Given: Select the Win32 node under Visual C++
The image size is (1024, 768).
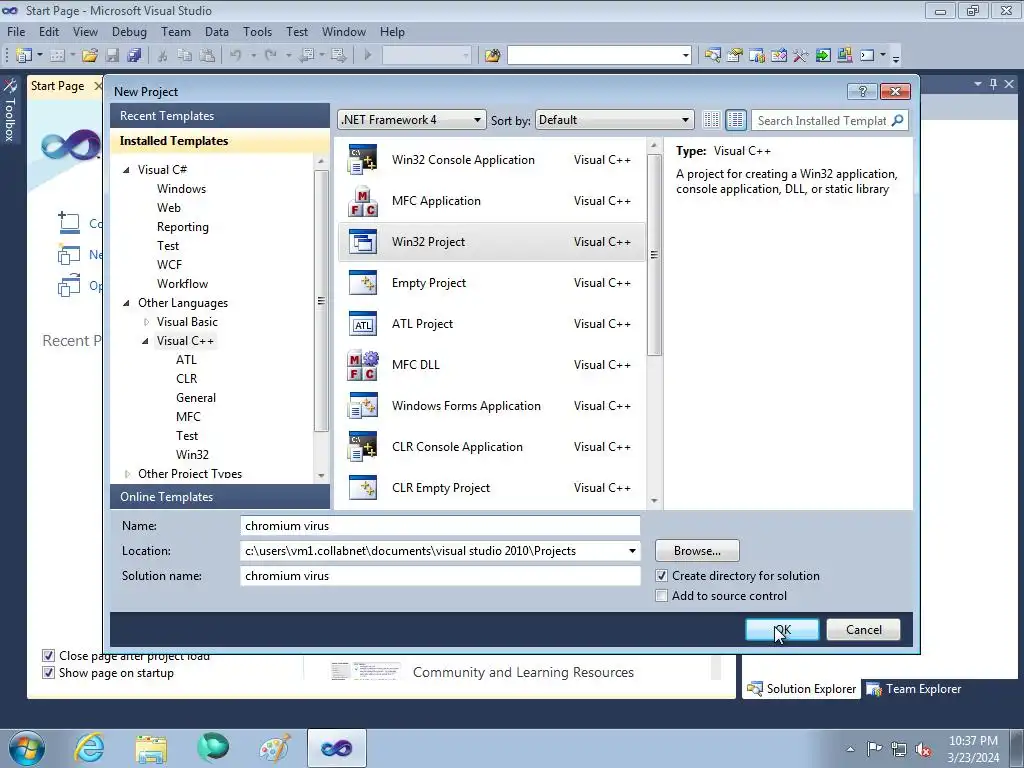Looking at the screenshot, I should click(x=192, y=455).
